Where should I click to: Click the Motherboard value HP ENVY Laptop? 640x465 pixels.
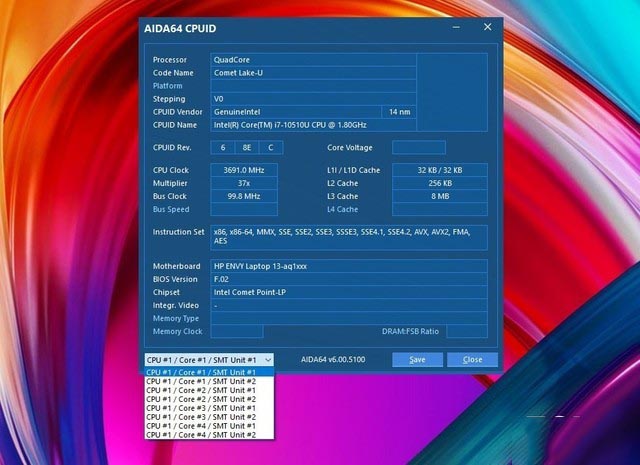(349, 266)
